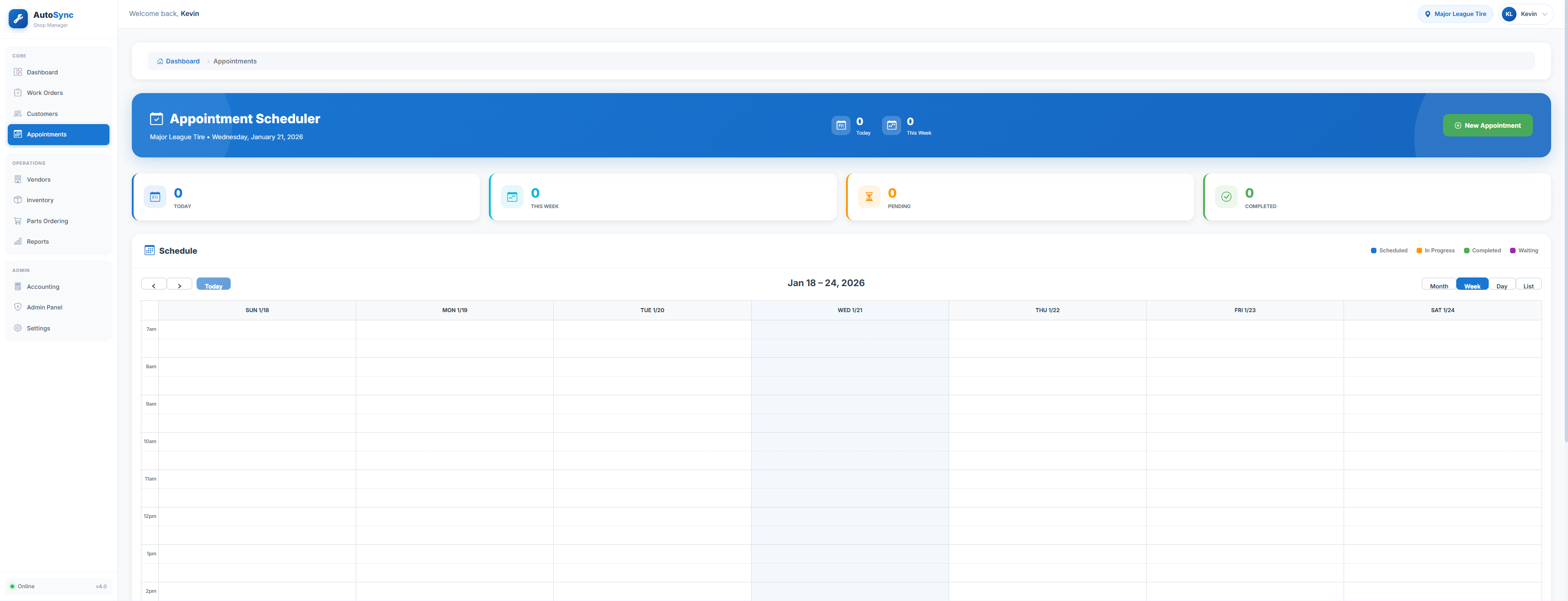The width and height of the screenshot is (1568, 601).
Task: Go to next week with right chevron
Action: click(180, 285)
